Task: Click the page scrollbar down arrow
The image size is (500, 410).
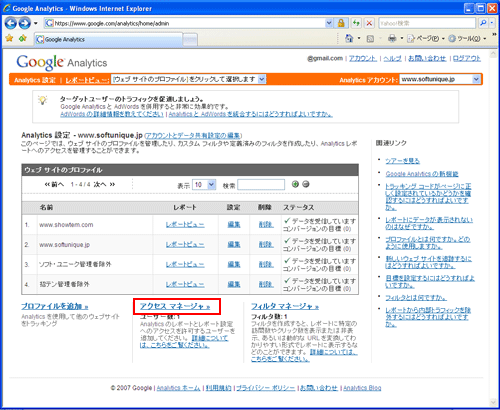Action: [x=493, y=402]
